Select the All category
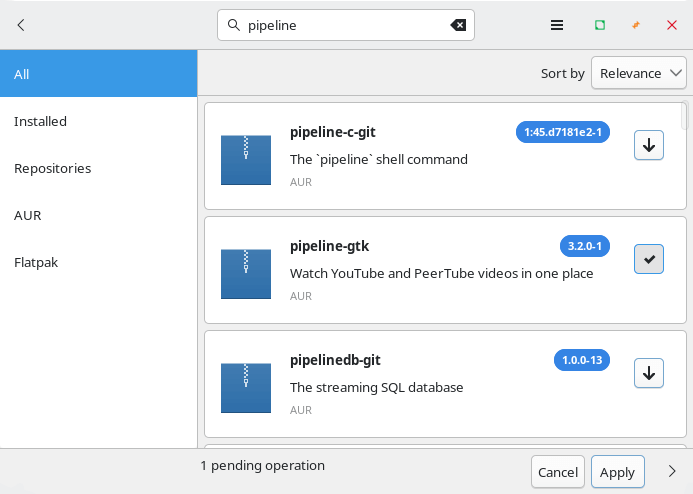693x494 pixels. tap(99, 73)
